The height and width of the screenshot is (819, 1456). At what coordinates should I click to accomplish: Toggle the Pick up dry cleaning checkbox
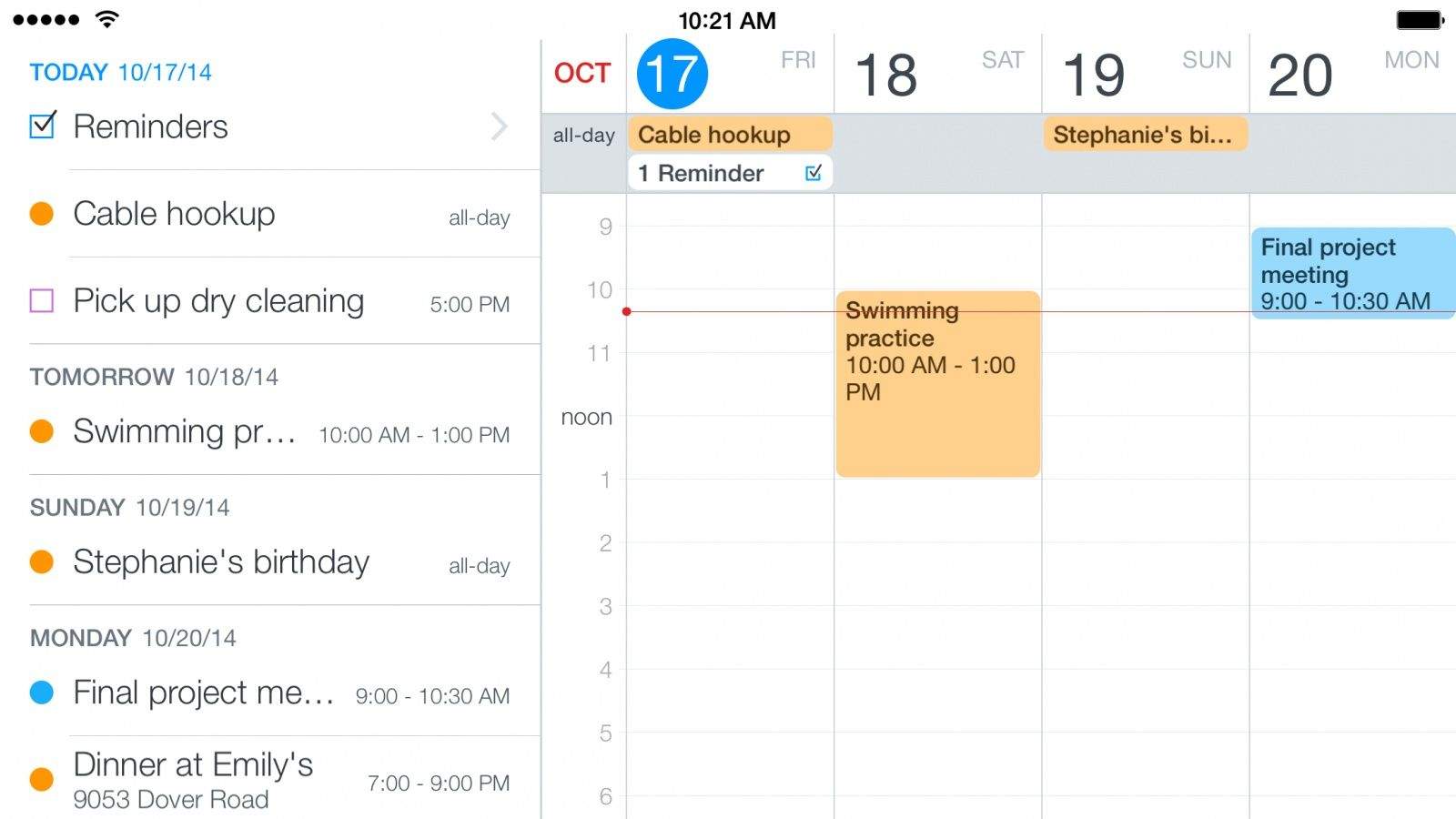pos(42,300)
